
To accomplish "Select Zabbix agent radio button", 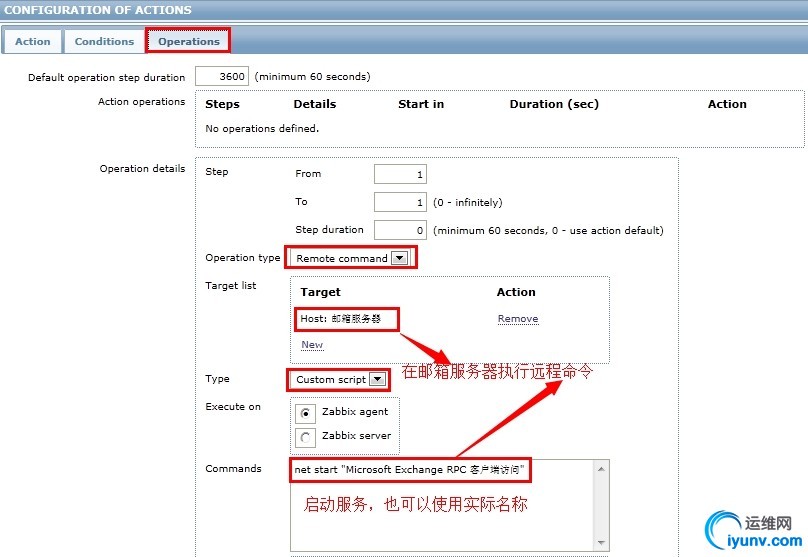I will coord(305,413).
